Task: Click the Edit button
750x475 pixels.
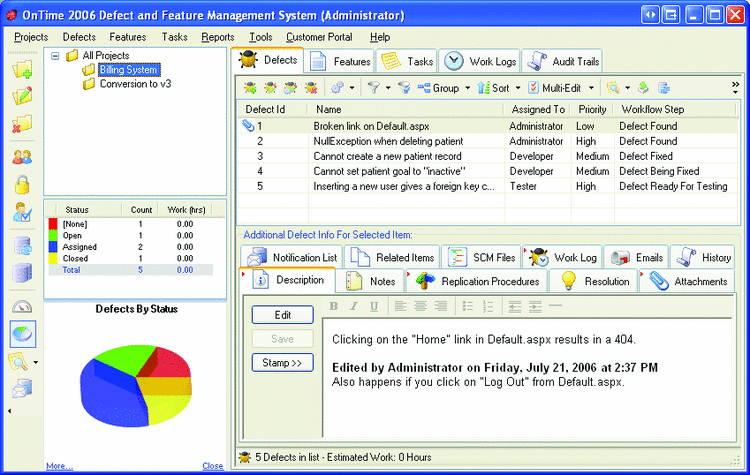Action: click(x=282, y=315)
